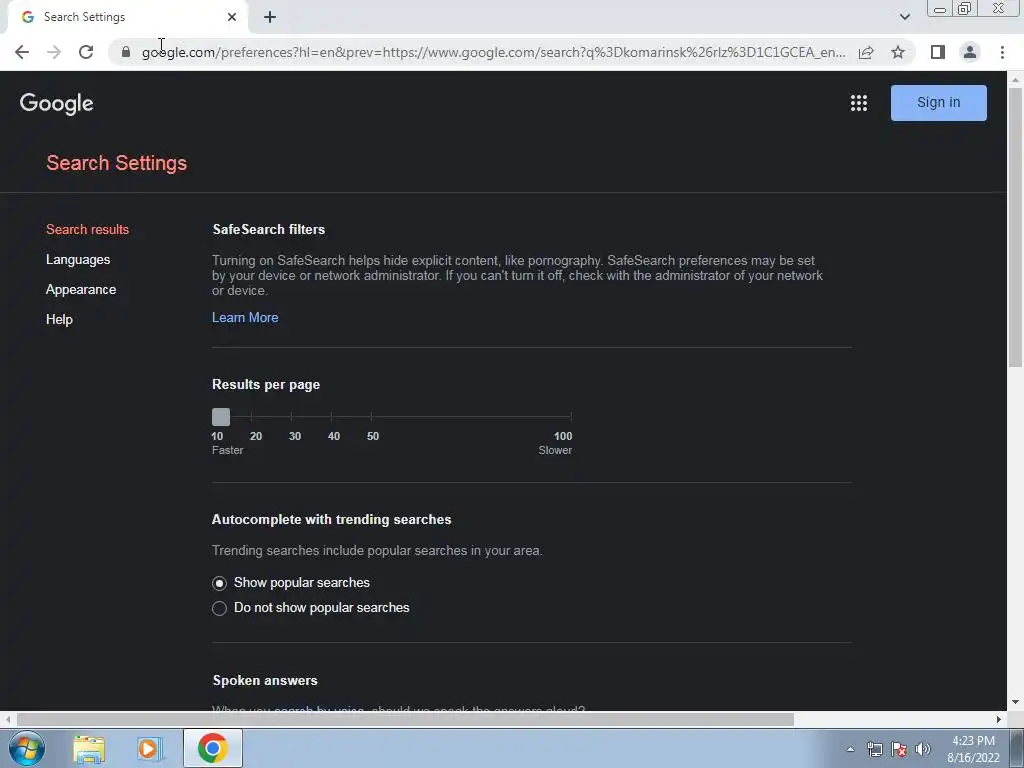This screenshot has height=768, width=1024.
Task: Open the side panel icon
Action: coord(938,52)
